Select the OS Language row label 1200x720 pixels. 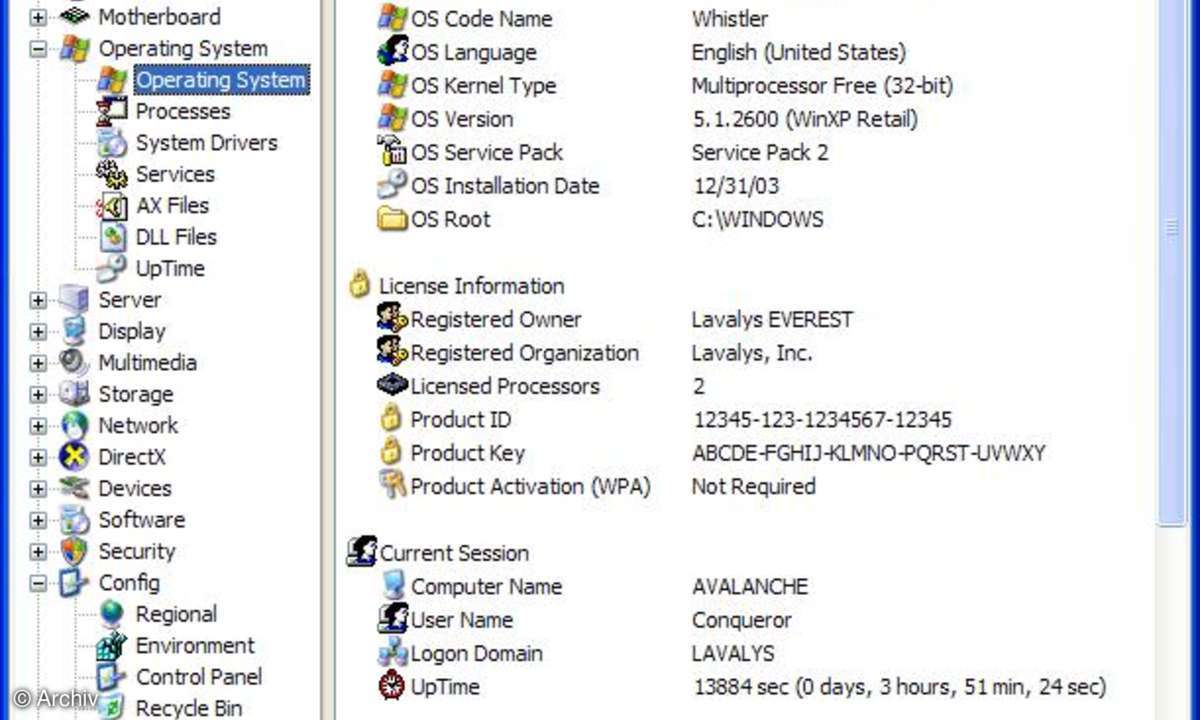coord(473,52)
